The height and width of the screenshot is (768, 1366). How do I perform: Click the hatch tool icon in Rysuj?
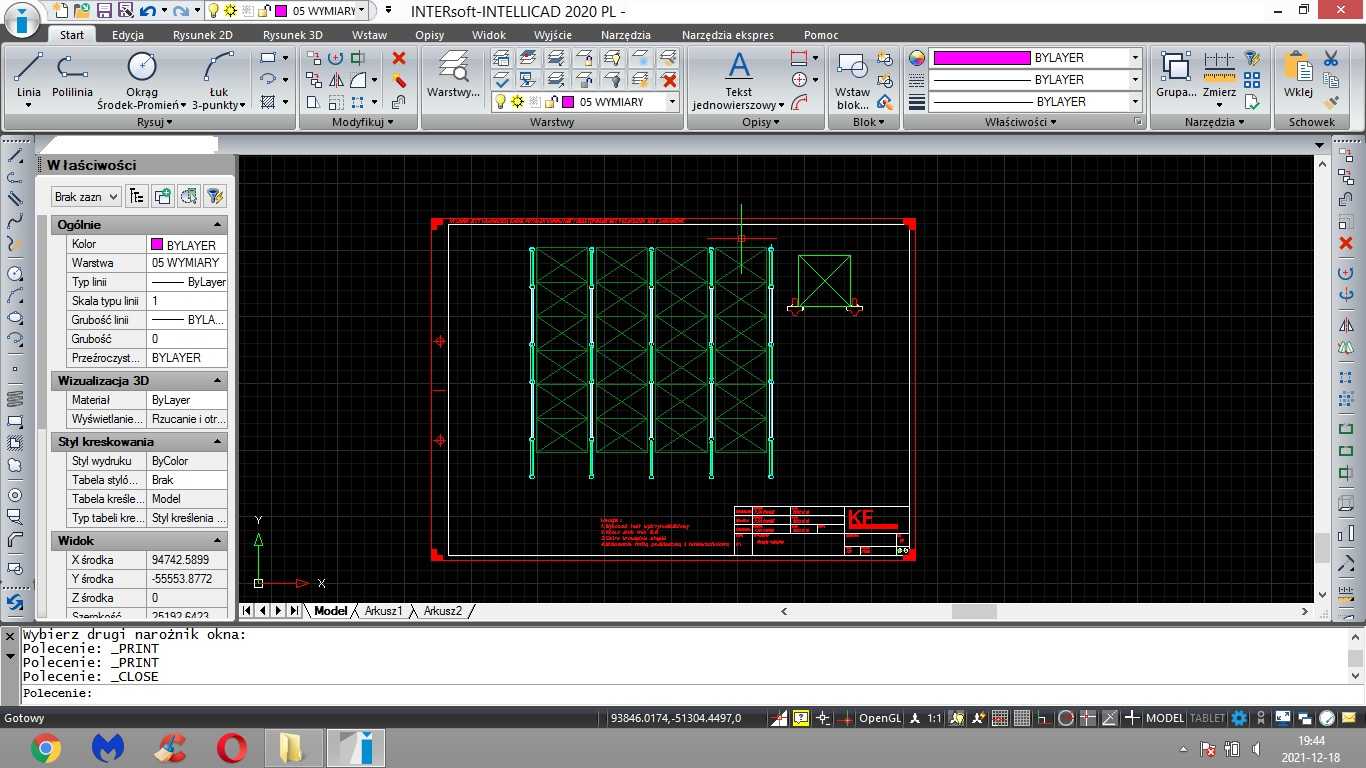pos(267,102)
